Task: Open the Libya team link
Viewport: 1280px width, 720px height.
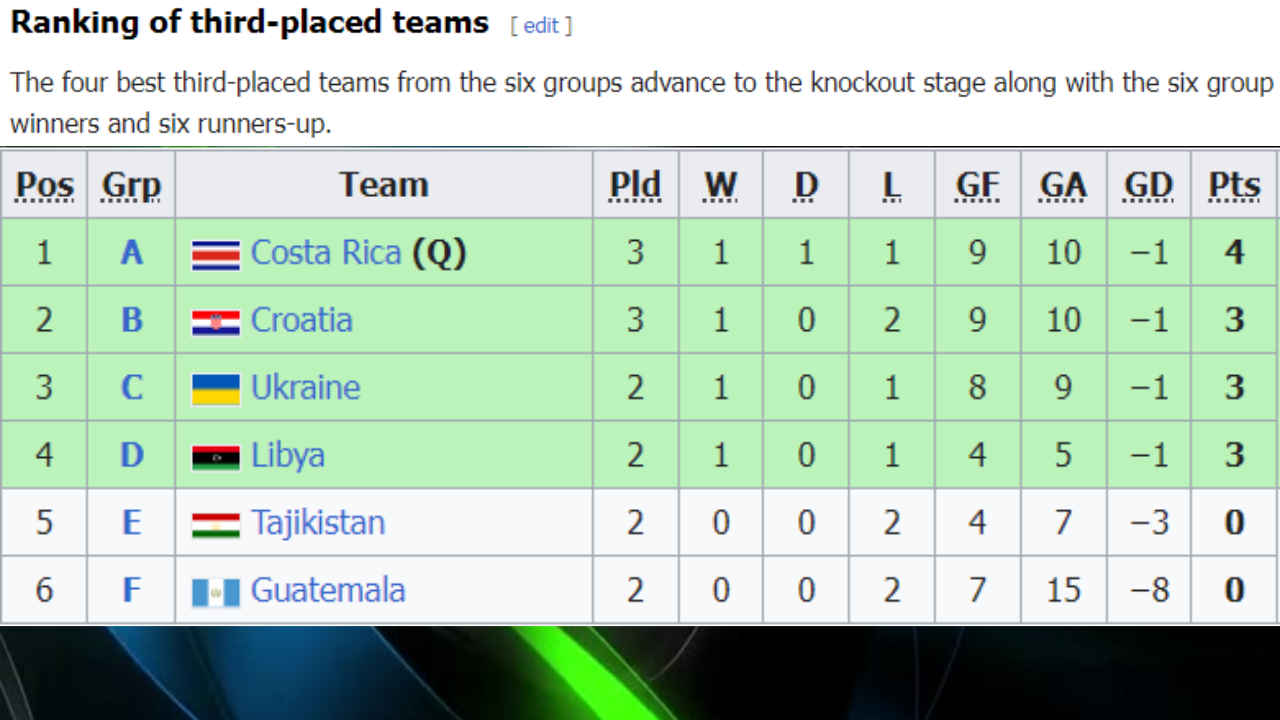Action: [x=288, y=455]
